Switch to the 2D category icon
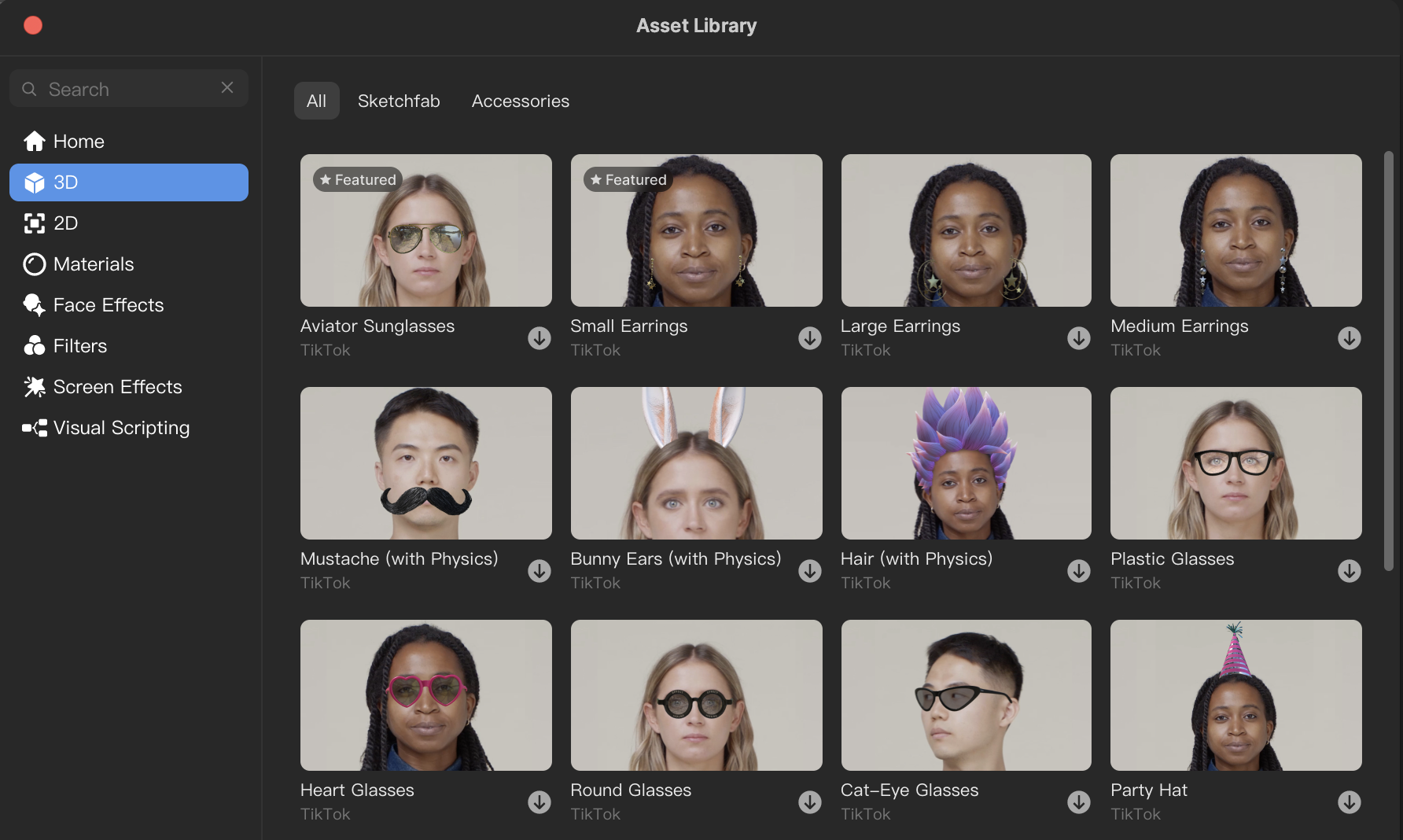1403x840 pixels. 35,223
